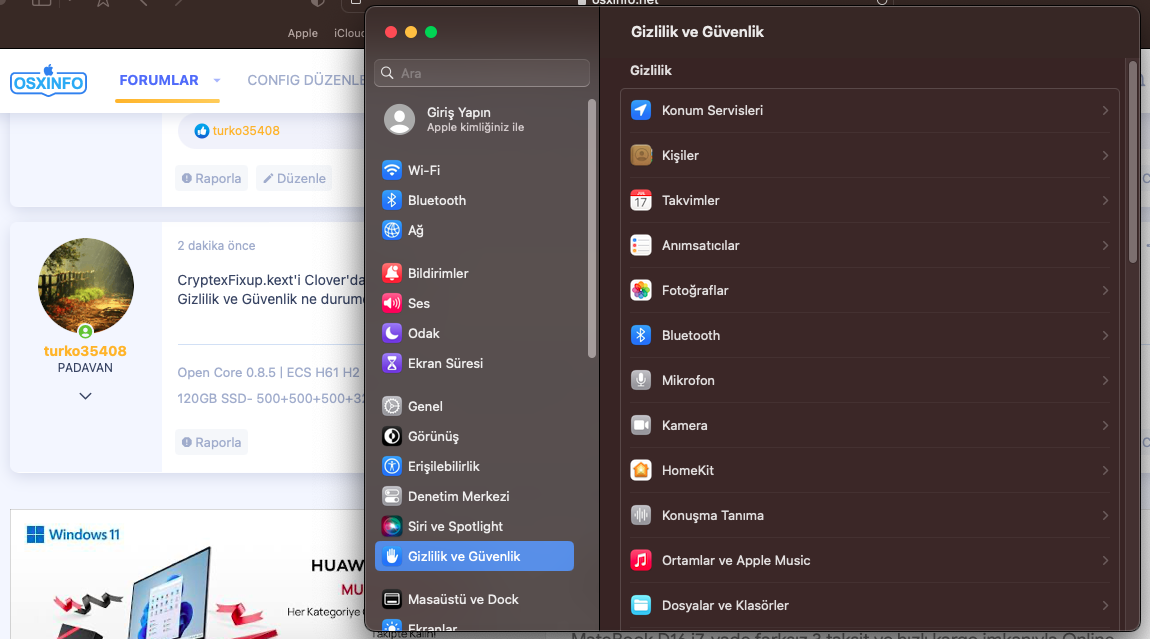Image resolution: width=1150 pixels, height=639 pixels.
Task: Expand the Mikrofon row chevron
Action: click(x=1105, y=380)
